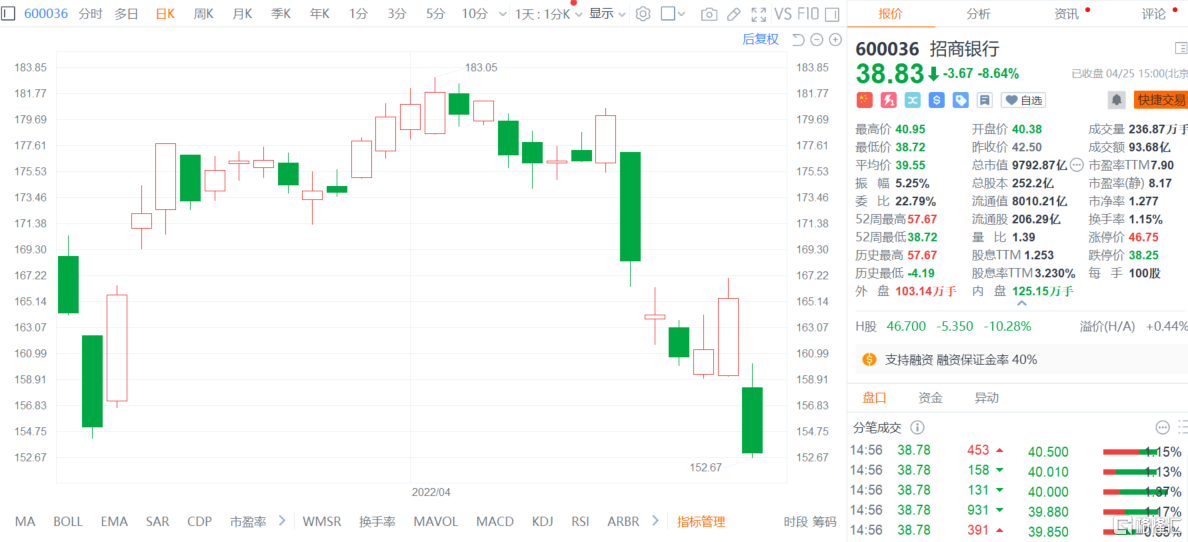Expand indicators with arrow after ARBR
The height and width of the screenshot is (542, 1188).
pyautogui.click(x=656, y=521)
